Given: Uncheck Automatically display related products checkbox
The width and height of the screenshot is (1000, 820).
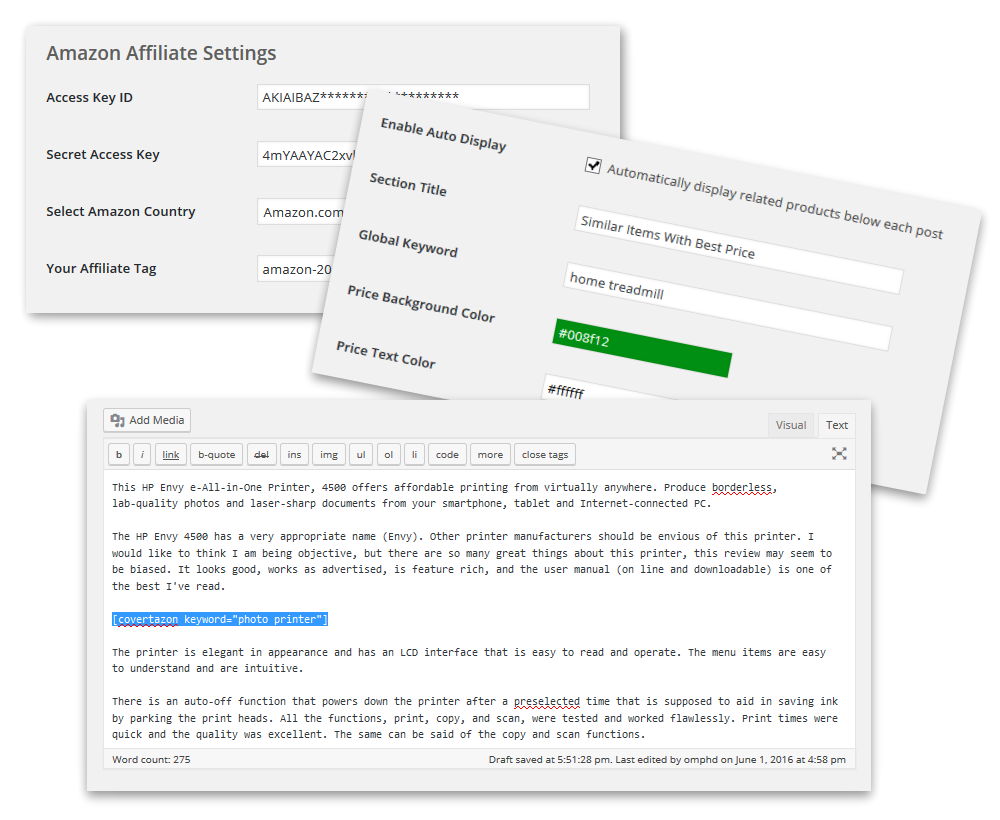Looking at the screenshot, I should pos(593,165).
